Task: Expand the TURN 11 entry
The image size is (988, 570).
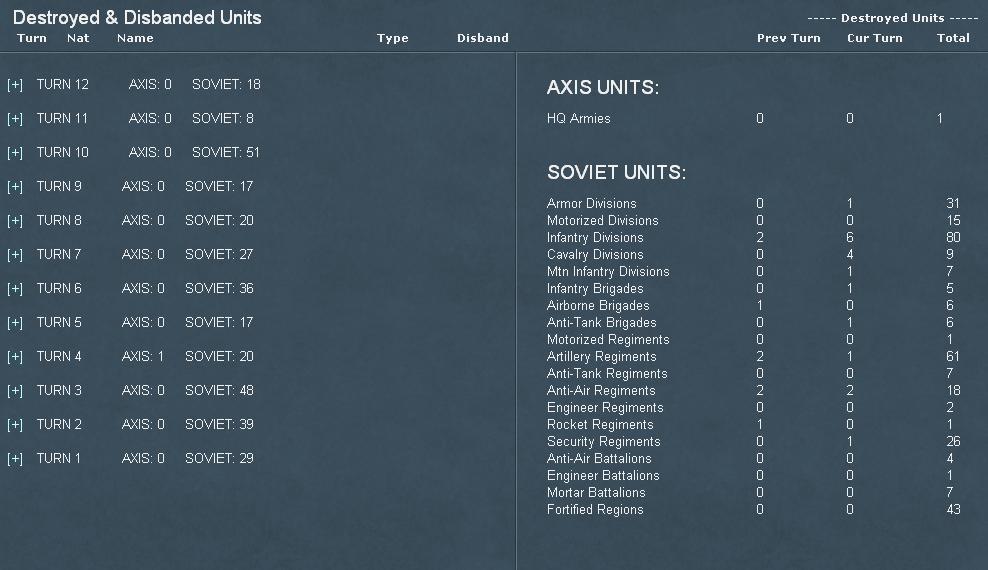Action: [15, 119]
